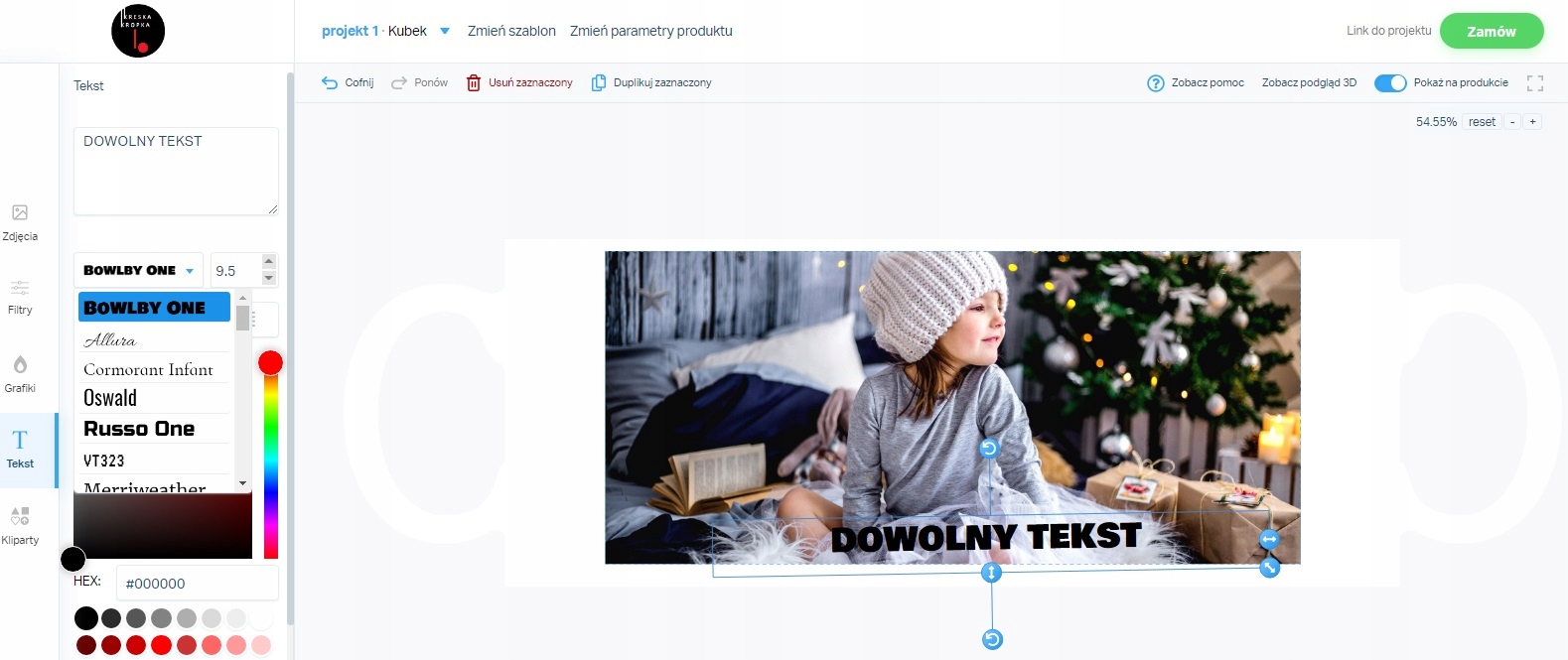The width and height of the screenshot is (1568, 660).
Task: Open the Kliparty cliparts panel
Action: (x=20, y=526)
